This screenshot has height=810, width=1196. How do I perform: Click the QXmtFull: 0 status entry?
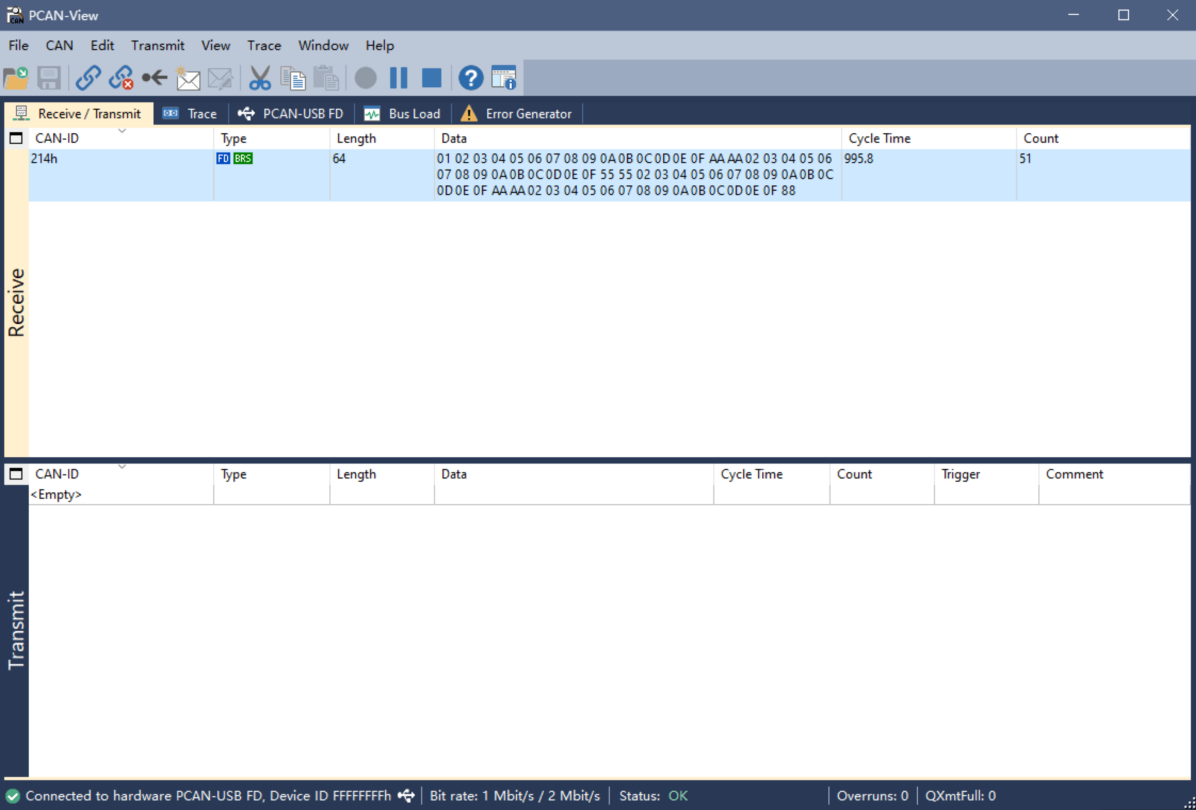(x=960, y=796)
